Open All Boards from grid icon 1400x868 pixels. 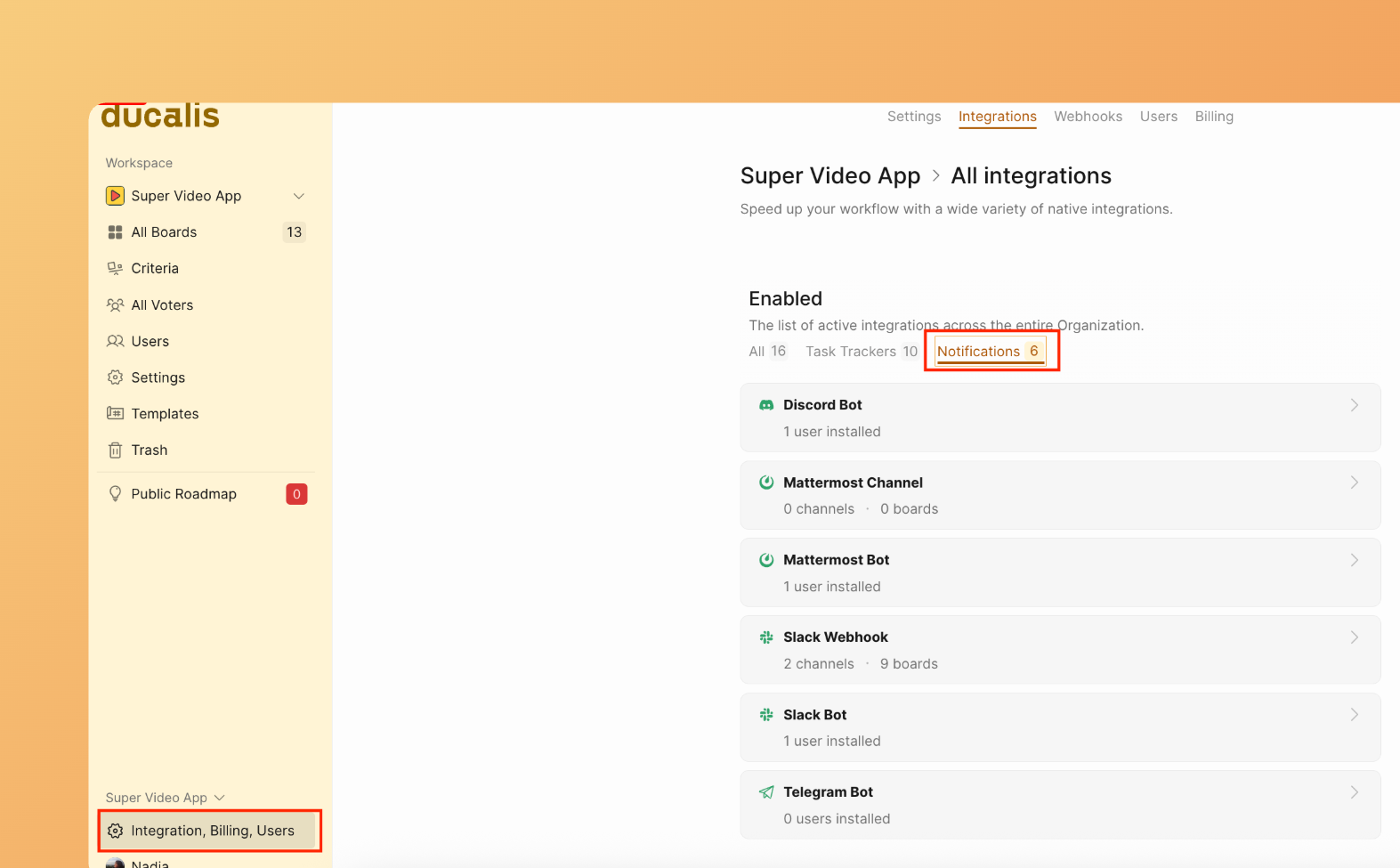coord(115,232)
